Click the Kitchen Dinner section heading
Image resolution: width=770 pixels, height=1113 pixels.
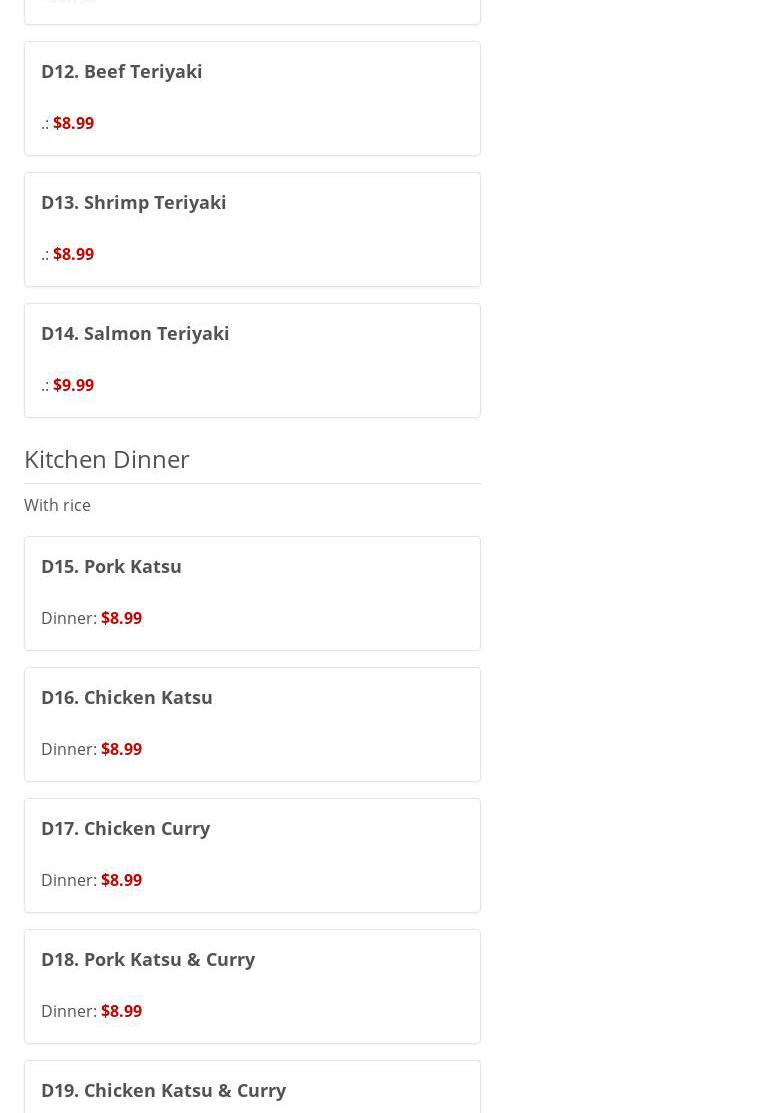point(107,459)
